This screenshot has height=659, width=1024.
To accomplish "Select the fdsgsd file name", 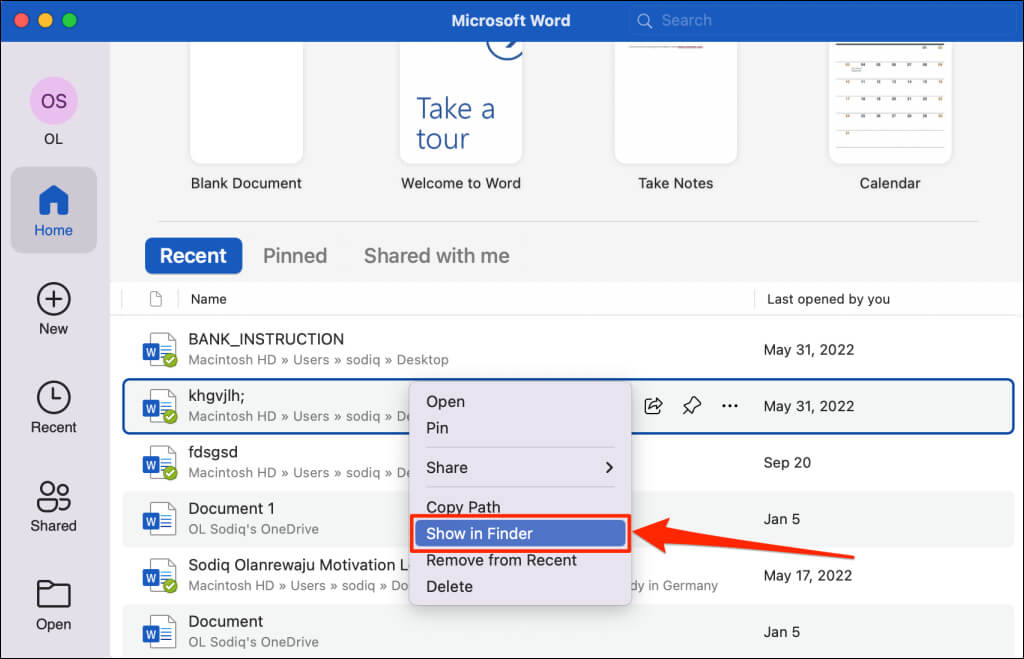I will [213, 452].
